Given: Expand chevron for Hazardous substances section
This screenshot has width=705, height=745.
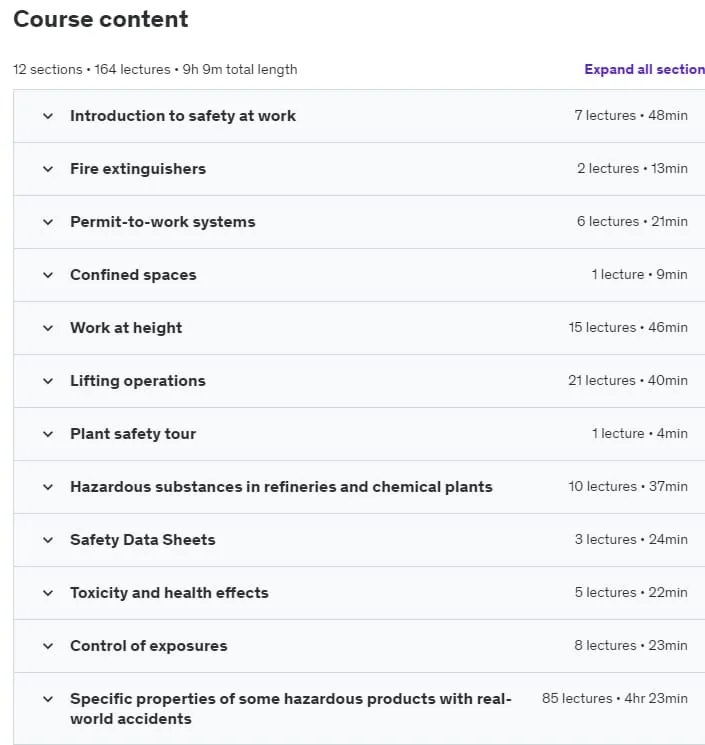Looking at the screenshot, I should click(x=48, y=487).
